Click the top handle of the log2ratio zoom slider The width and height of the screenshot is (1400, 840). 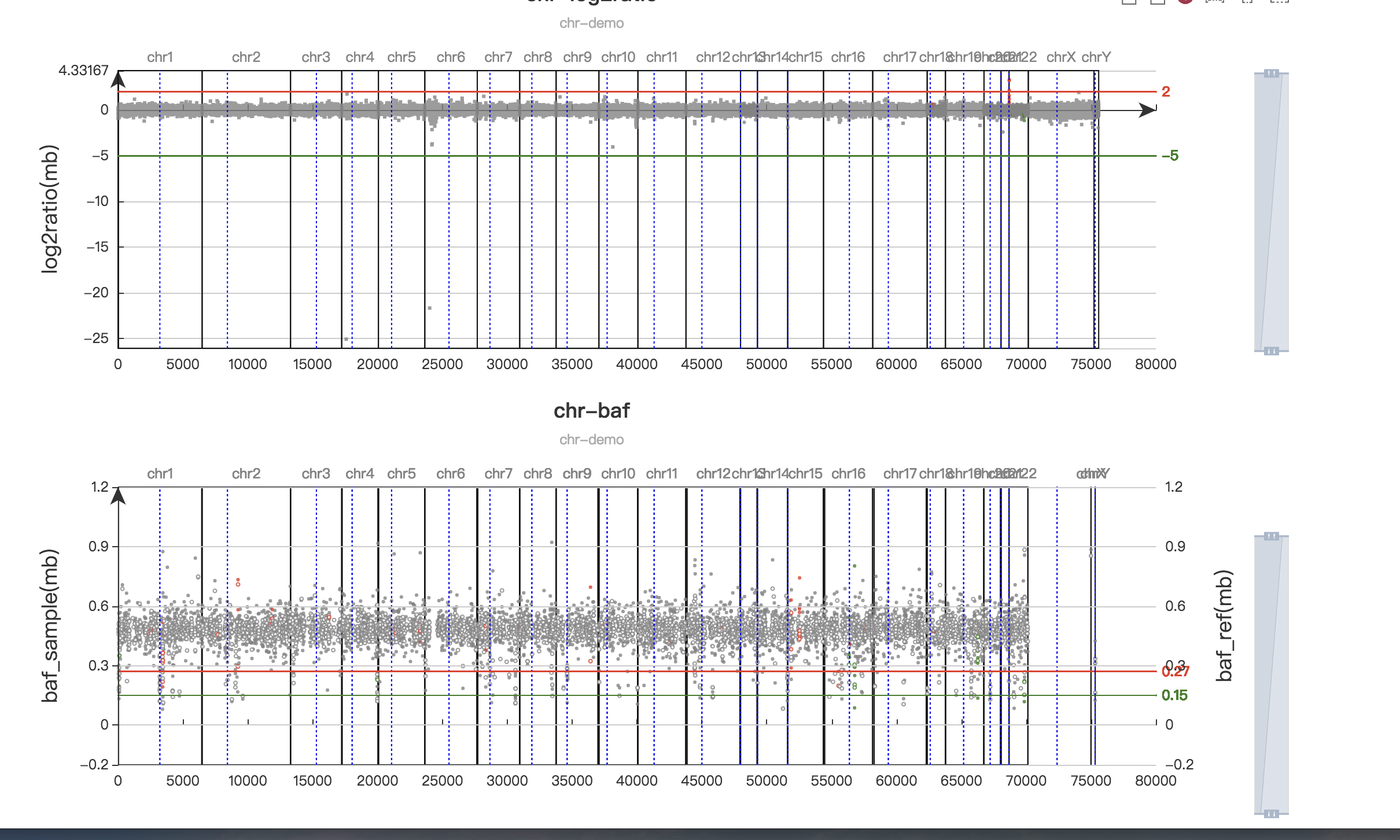[x=1272, y=73]
